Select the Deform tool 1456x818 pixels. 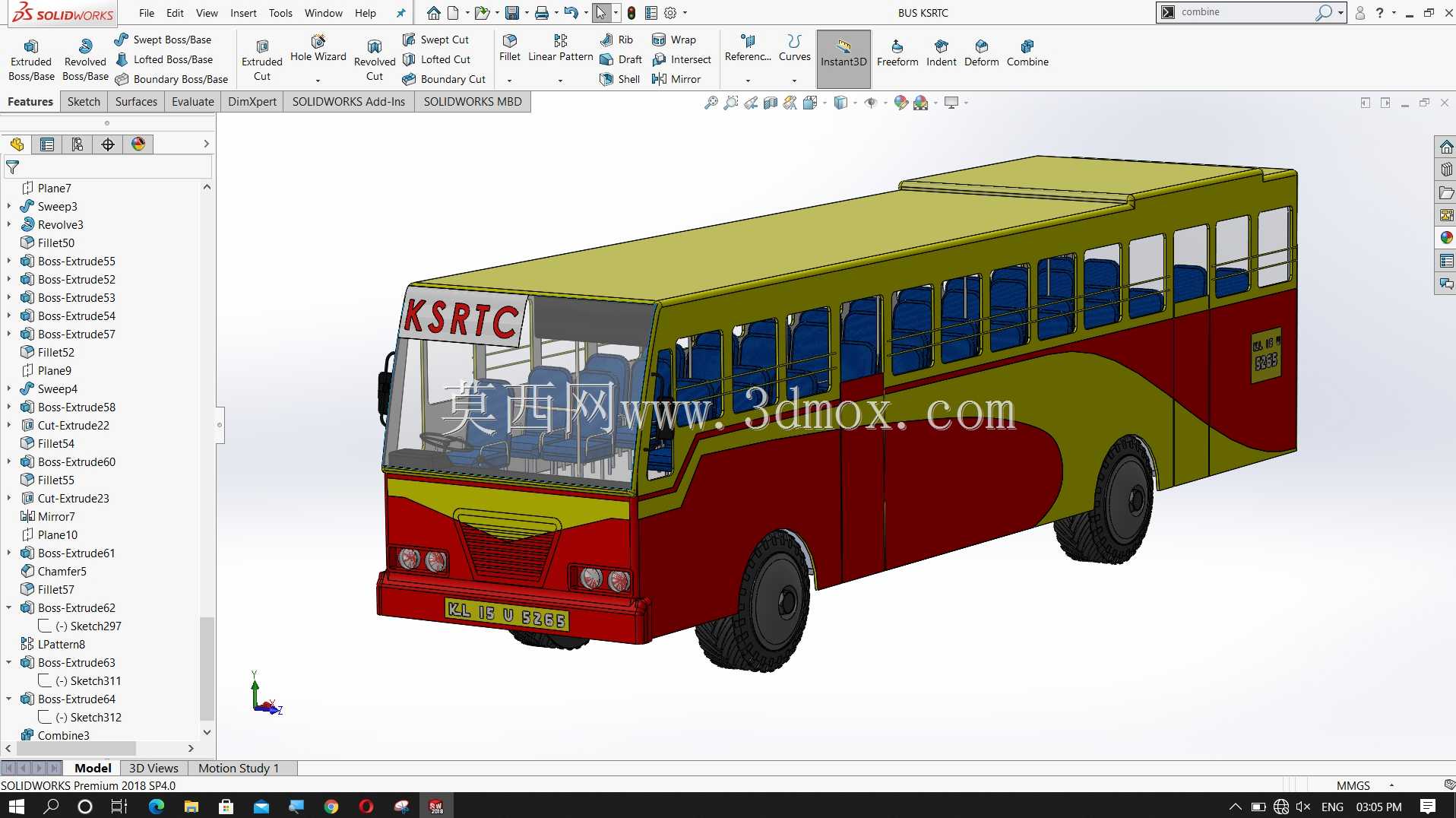coord(982,53)
